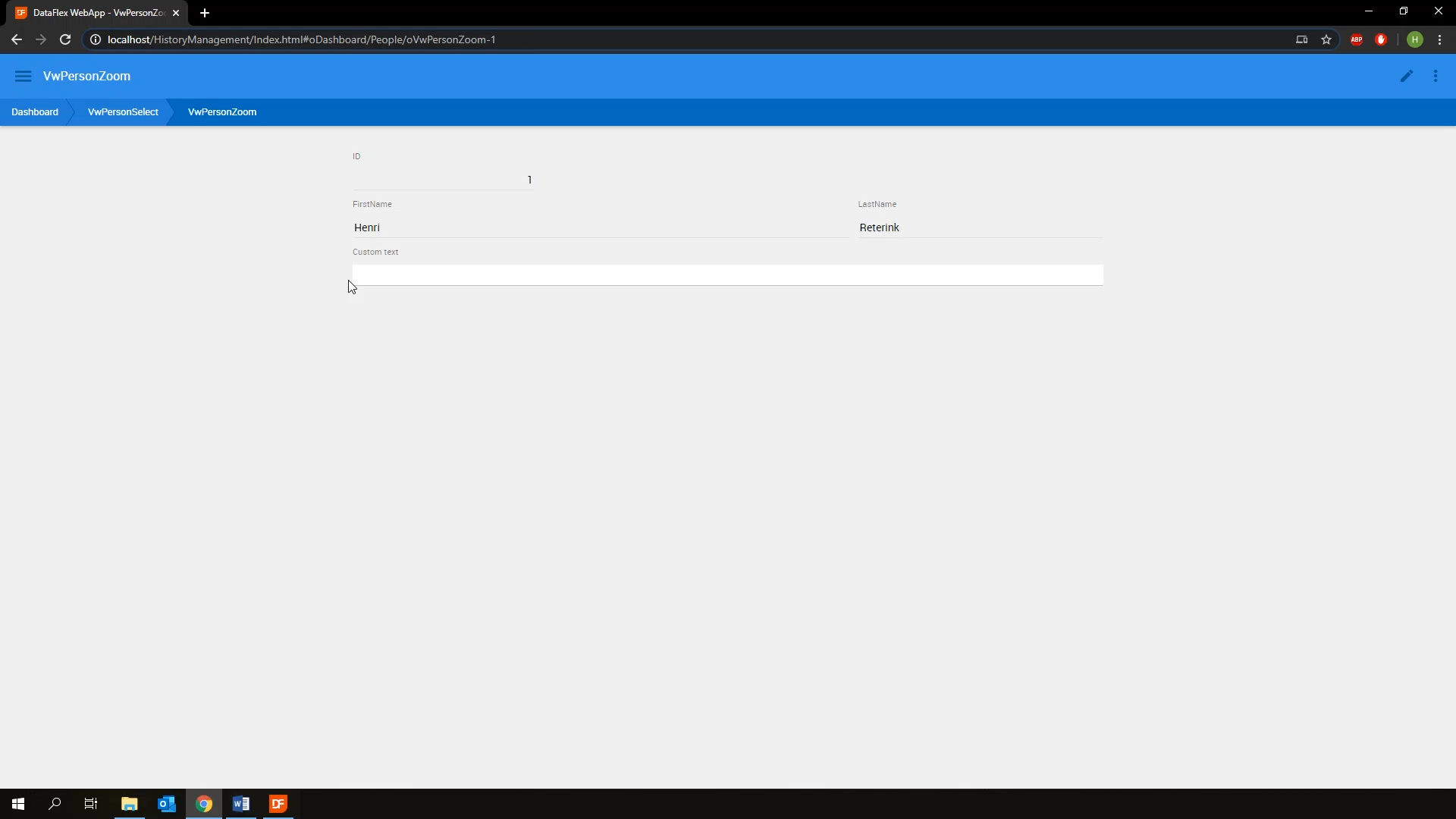1456x819 pixels.
Task: Click the Custom text input field
Action: pos(726,275)
